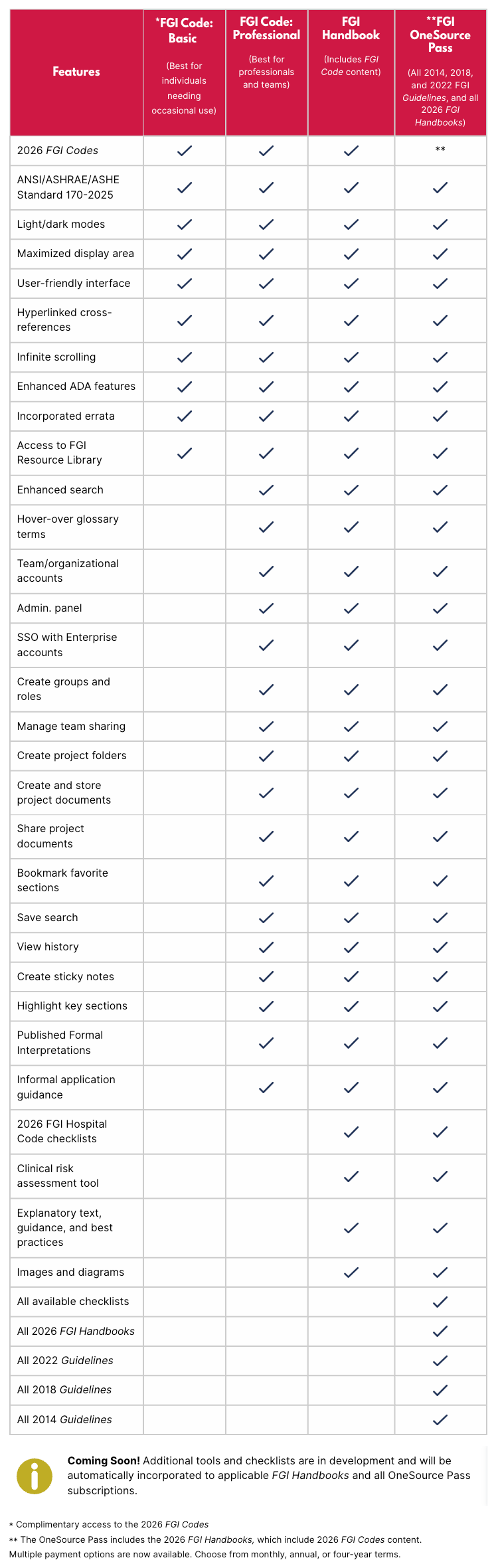Click the All 2026 FGI Handbooks row label
The width and height of the screenshot is (498, 1568).
[76, 1331]
